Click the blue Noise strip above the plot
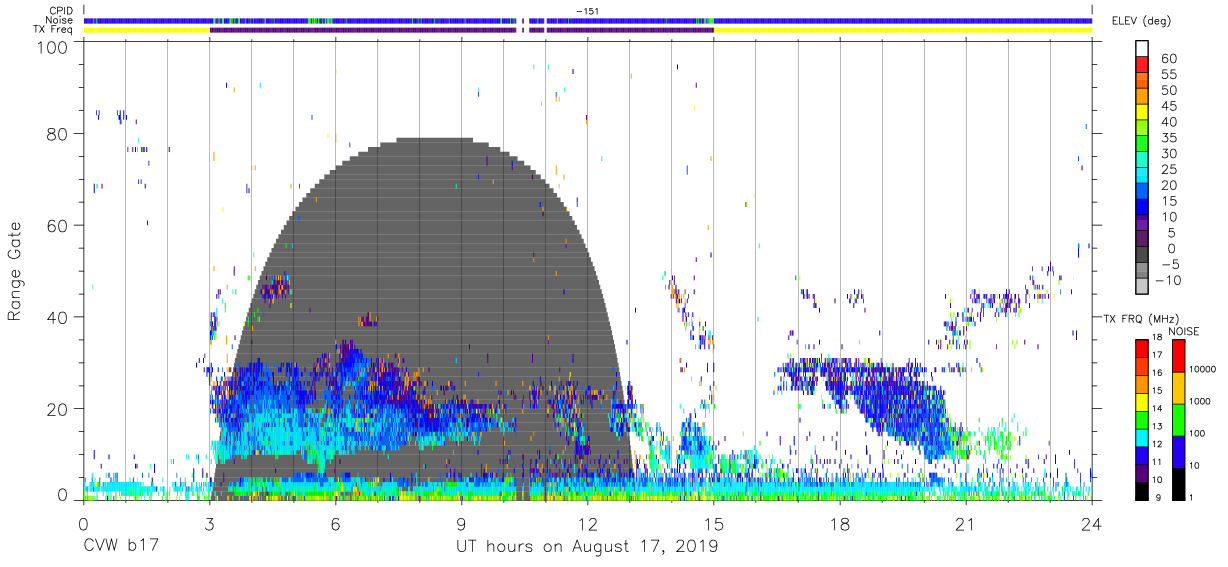 [588, 20]
